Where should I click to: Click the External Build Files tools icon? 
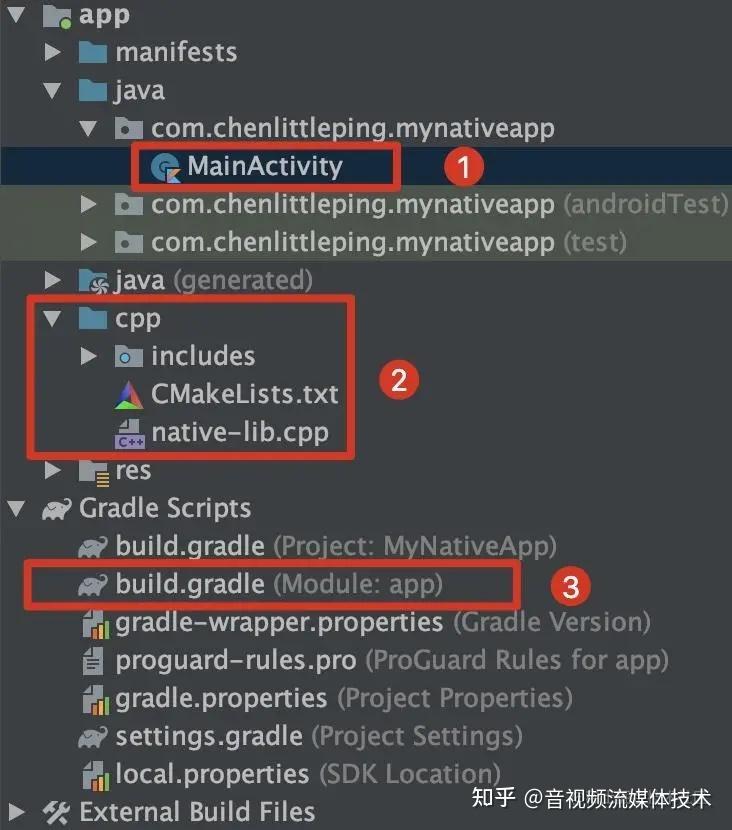pyautogui.click(x=56, y=812)
